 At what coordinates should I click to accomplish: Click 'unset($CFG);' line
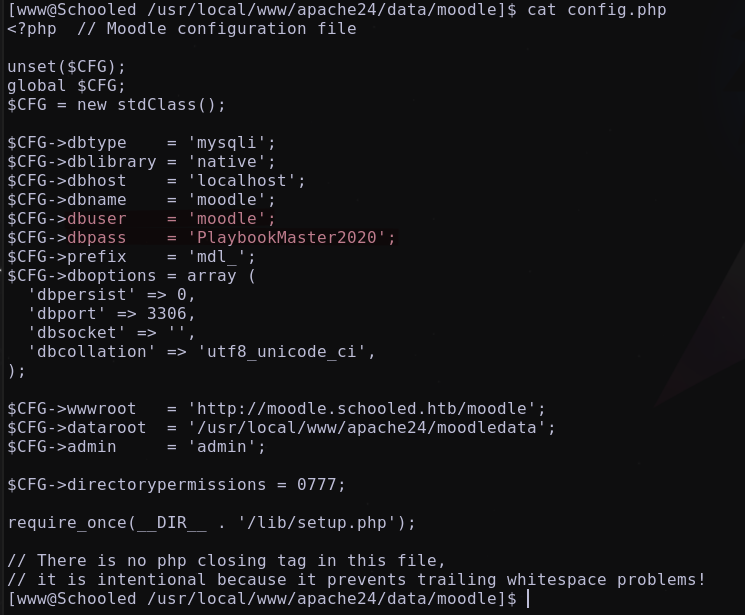(67, 67)
